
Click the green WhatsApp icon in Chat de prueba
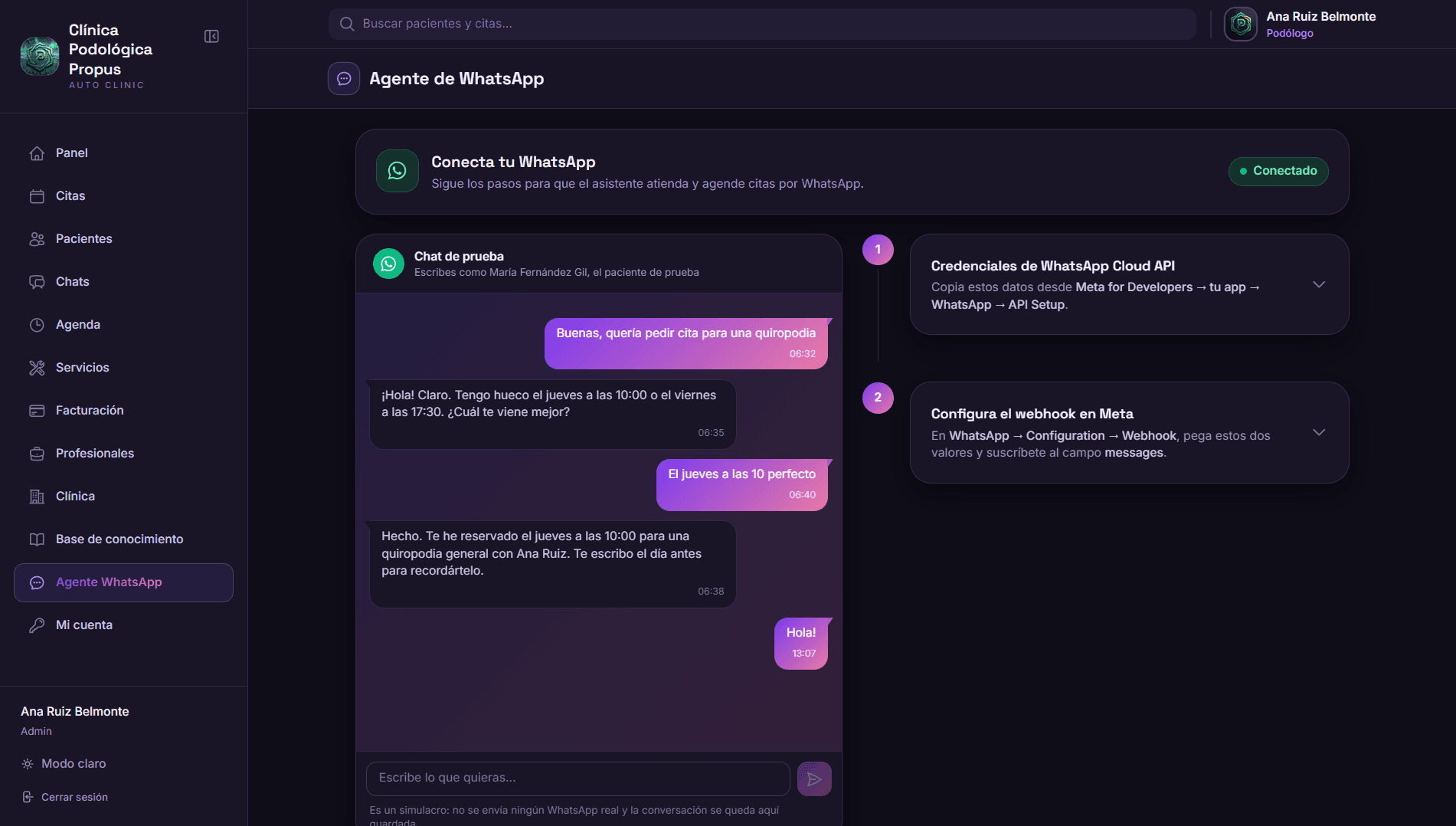tap(388, 264)
